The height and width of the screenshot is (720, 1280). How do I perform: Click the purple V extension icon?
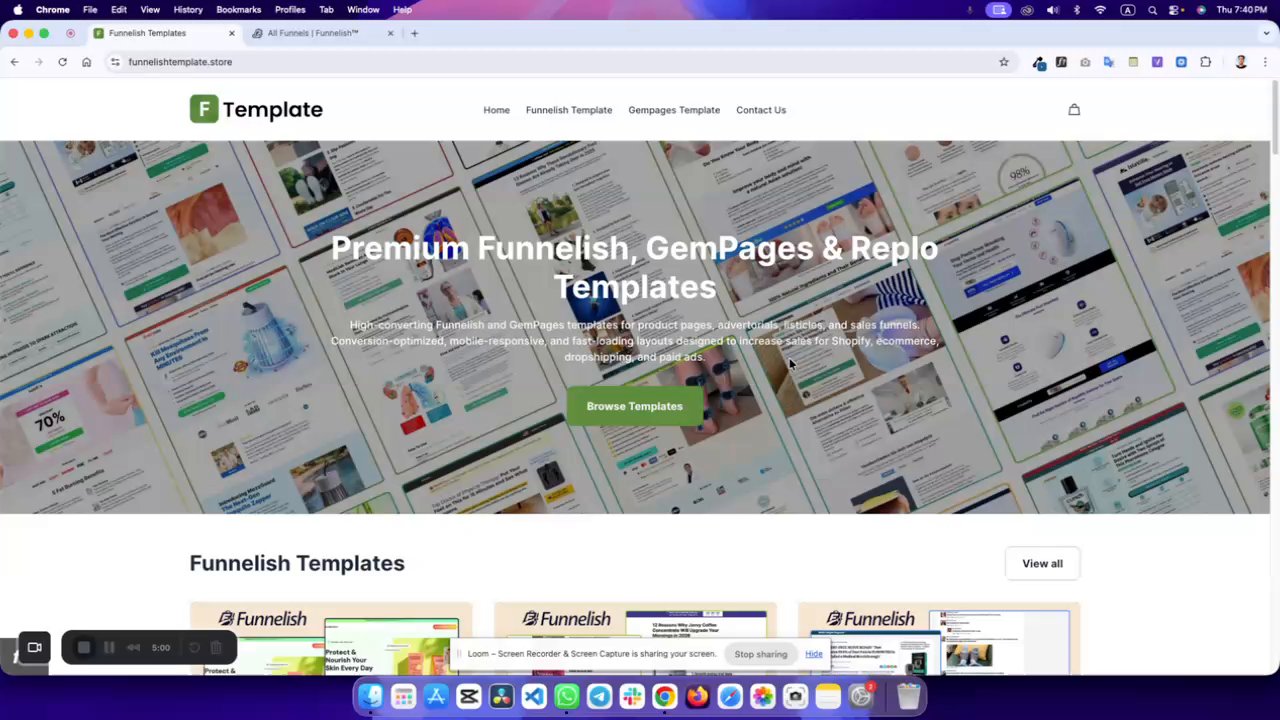coord(1157,62)
